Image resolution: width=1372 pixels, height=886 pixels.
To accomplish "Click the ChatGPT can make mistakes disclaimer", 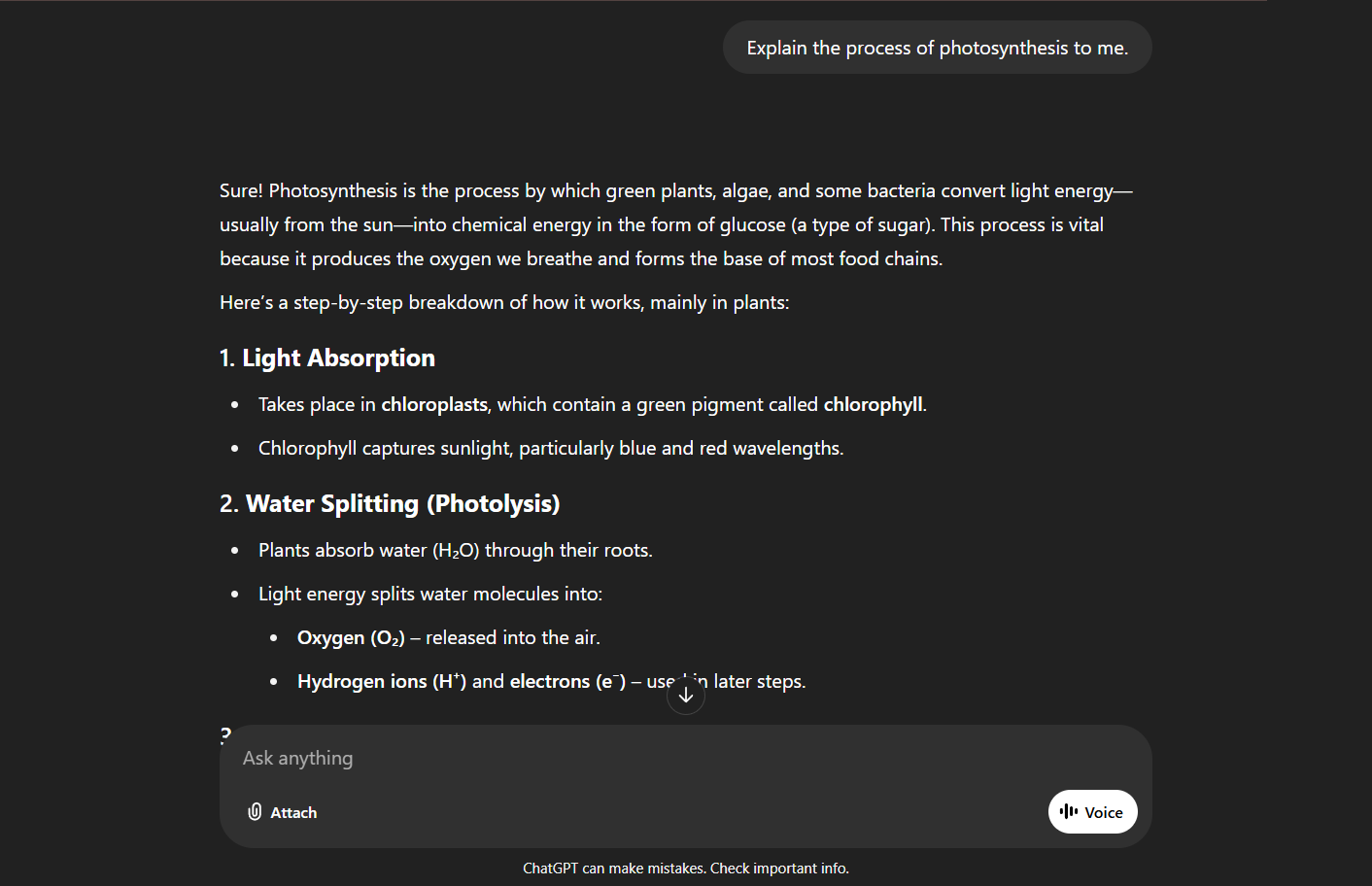I will (x=685, y=869).
